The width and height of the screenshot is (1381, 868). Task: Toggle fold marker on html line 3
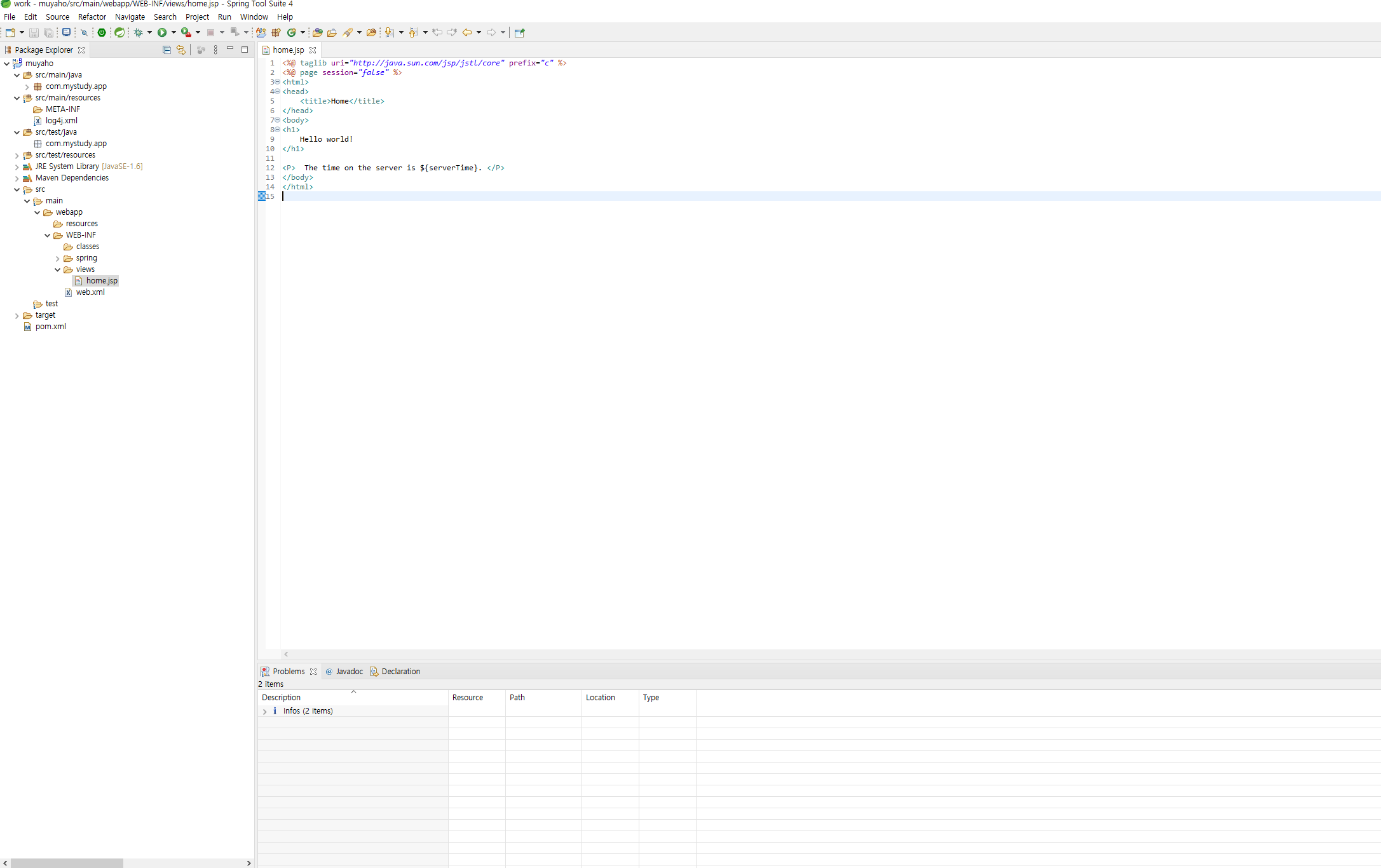point(277,82)
